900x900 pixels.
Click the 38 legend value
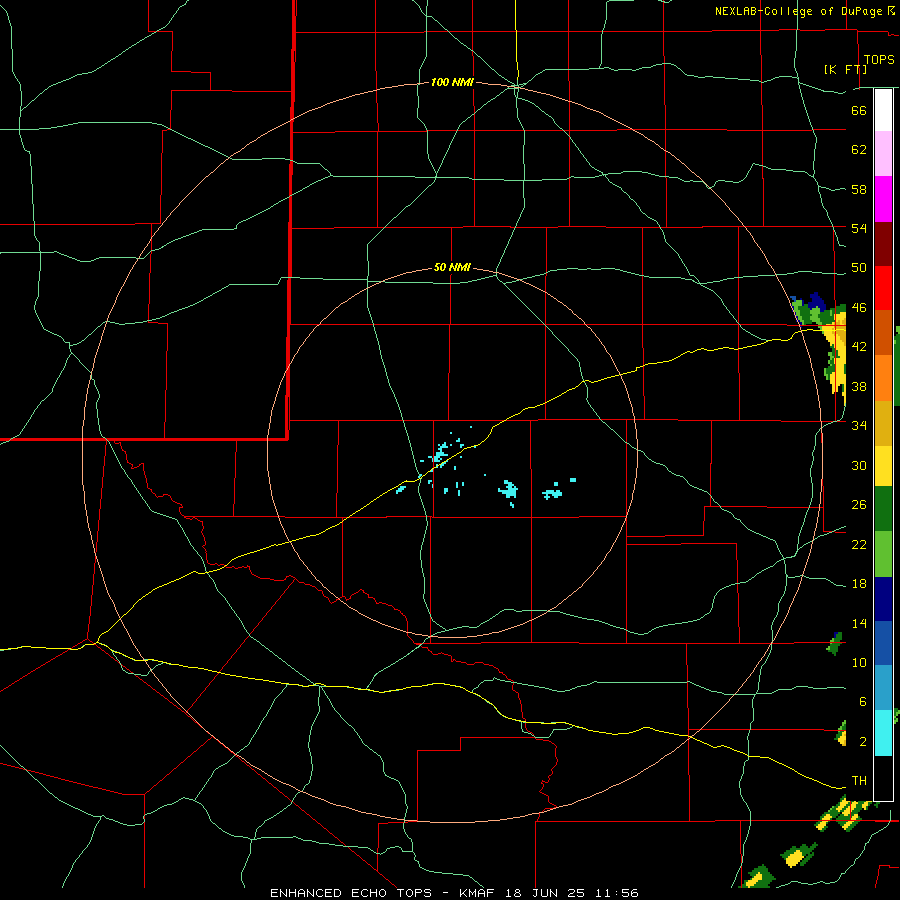coord(859,386)
